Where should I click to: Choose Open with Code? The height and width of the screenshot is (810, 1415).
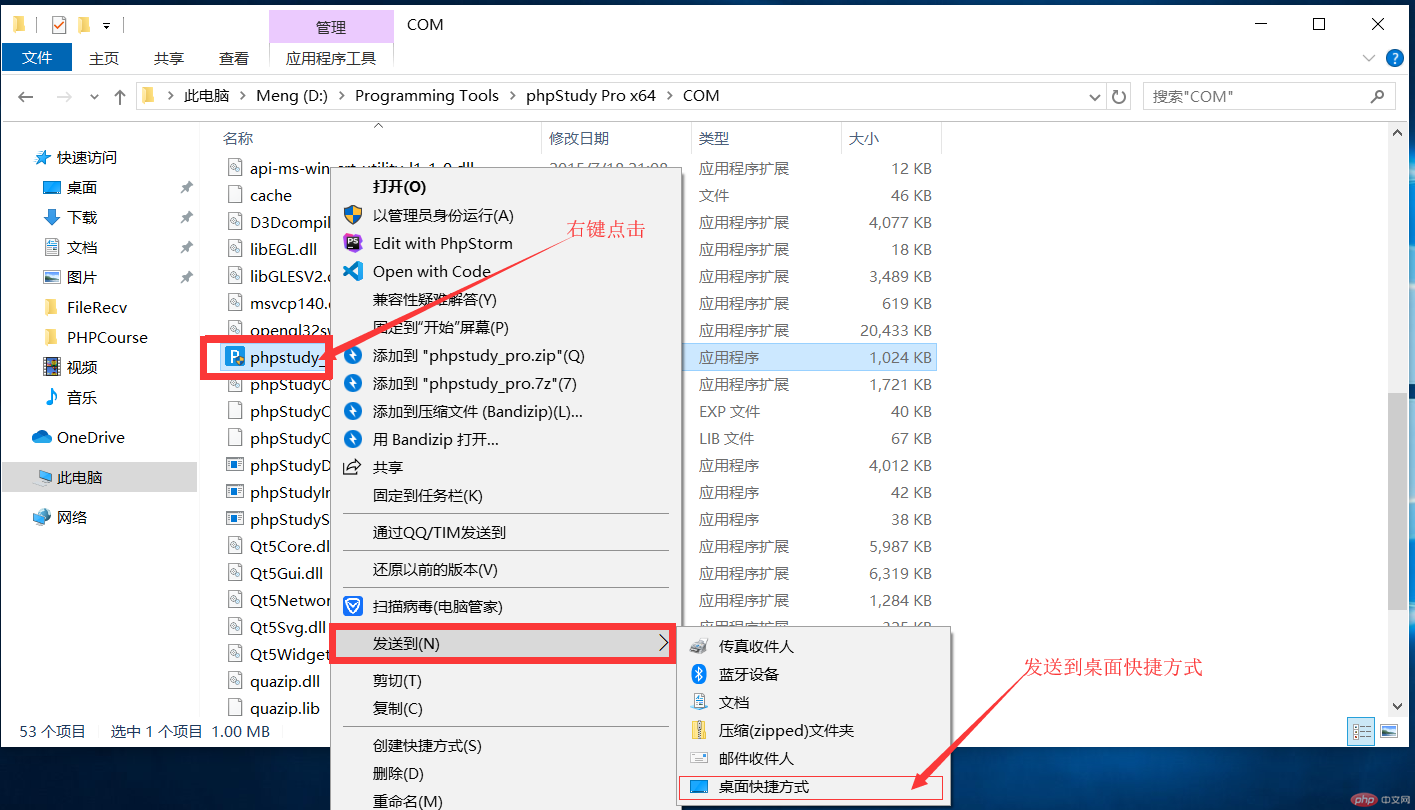(x=506, y=271)
